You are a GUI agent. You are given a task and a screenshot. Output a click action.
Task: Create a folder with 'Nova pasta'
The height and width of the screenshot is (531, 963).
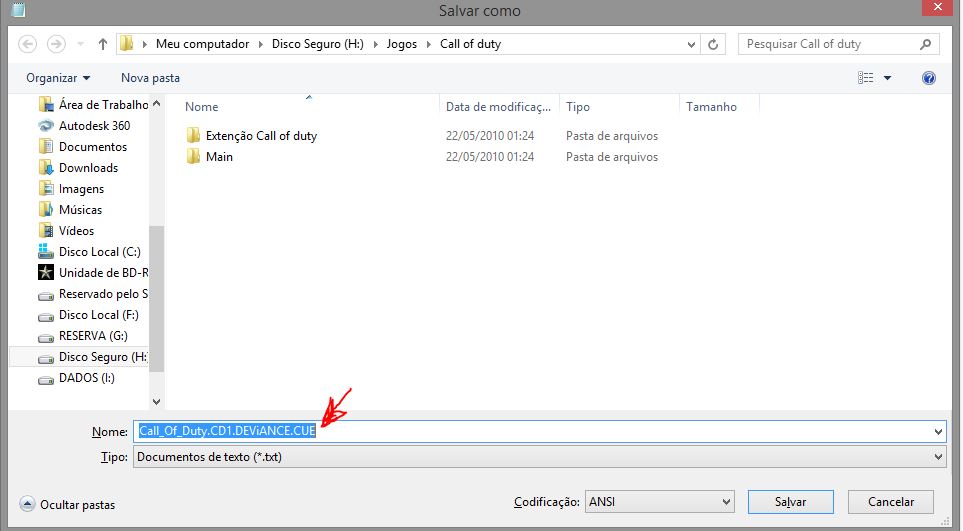click(x=150, y=78)
